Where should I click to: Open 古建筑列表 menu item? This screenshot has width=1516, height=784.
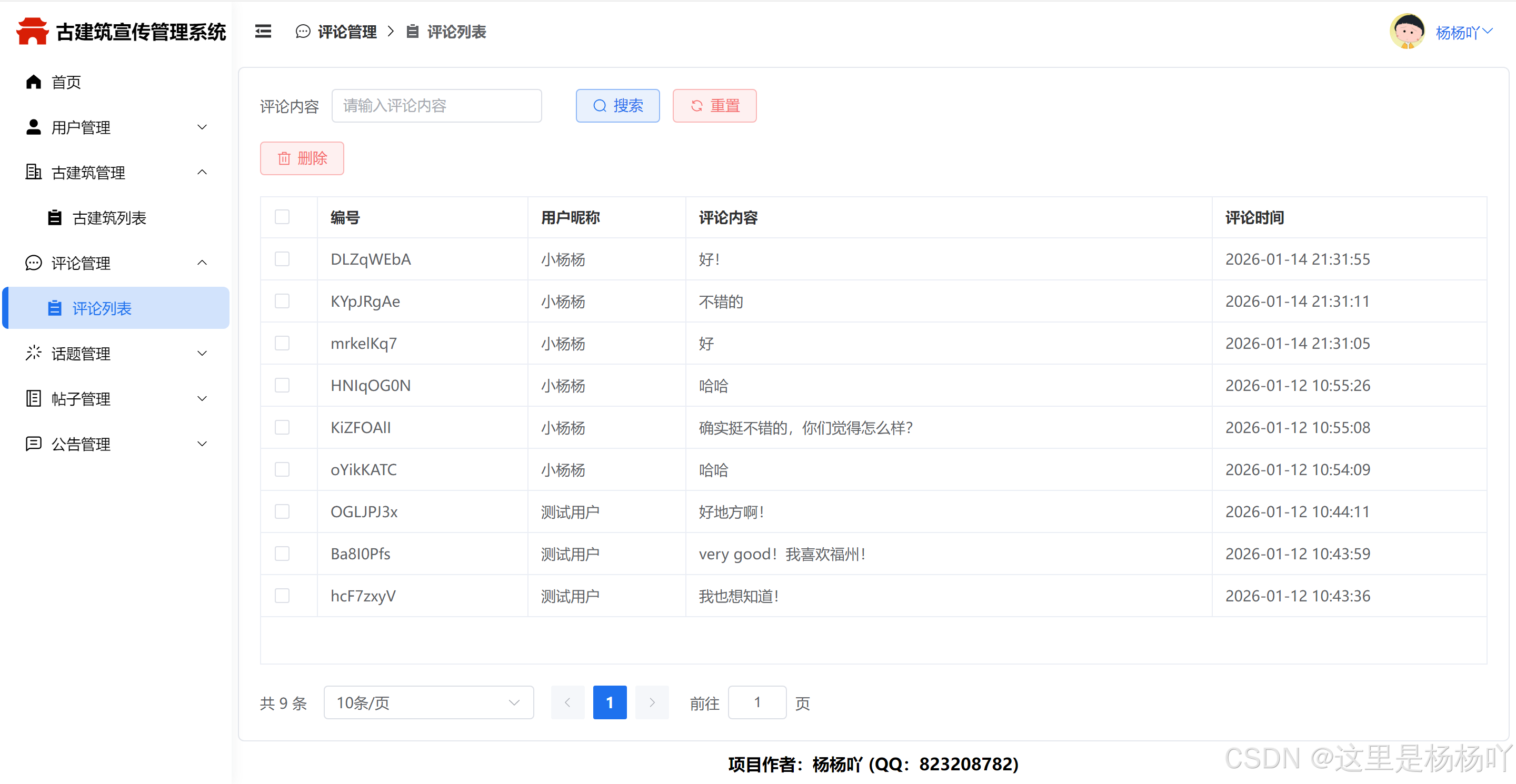coord(109,218)
